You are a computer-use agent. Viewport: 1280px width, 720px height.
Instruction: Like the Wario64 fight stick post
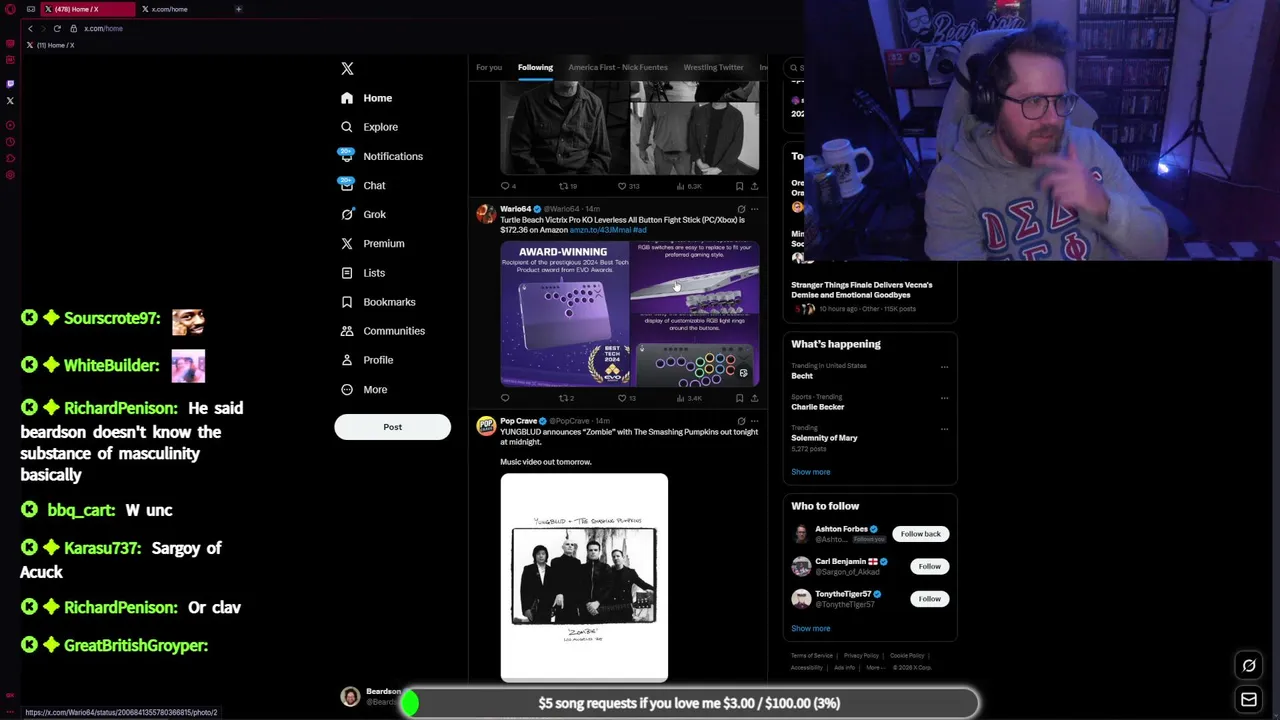pyautogui.click(x=626, y=398)
